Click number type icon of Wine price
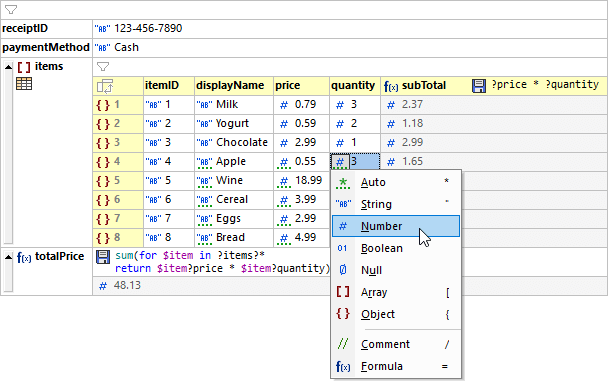Screen dimensions: 608x382 click(284, 181)
